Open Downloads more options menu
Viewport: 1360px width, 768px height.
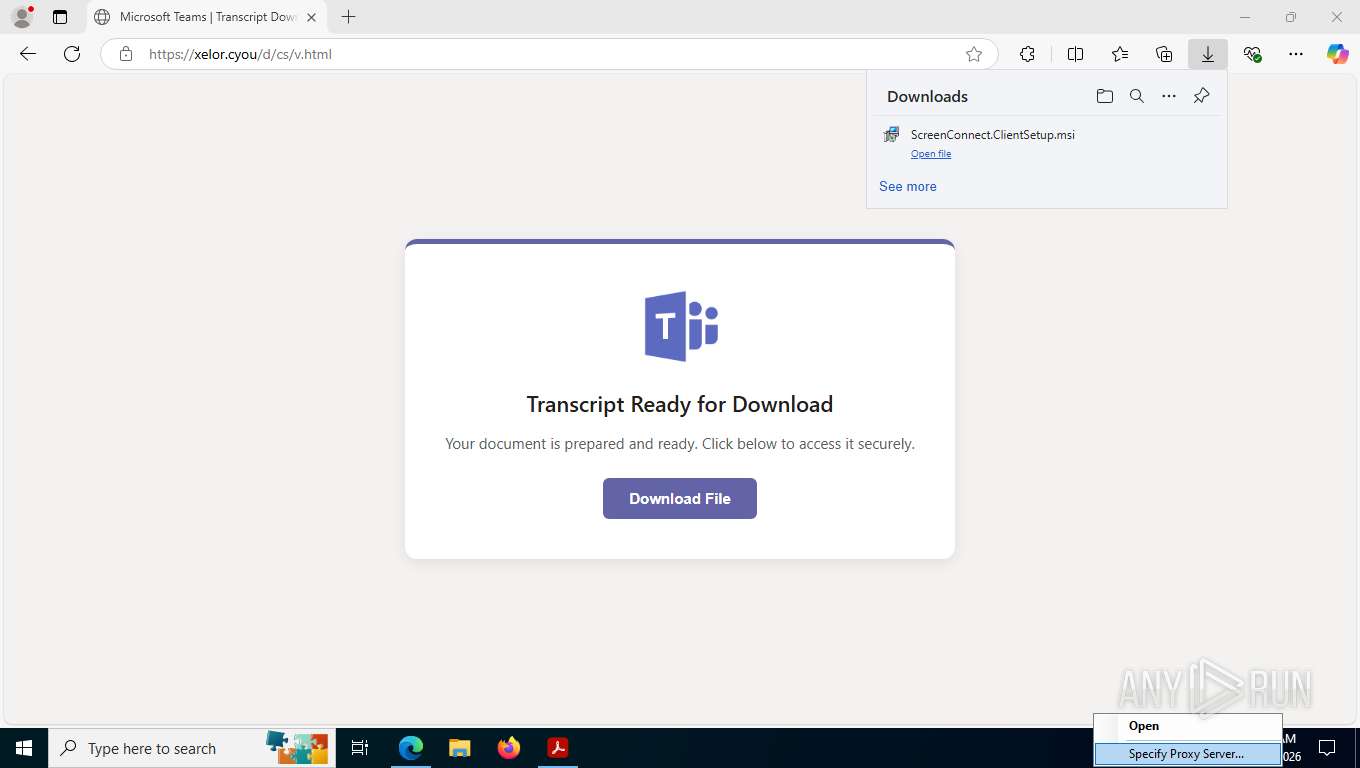tap(1169, 96)
